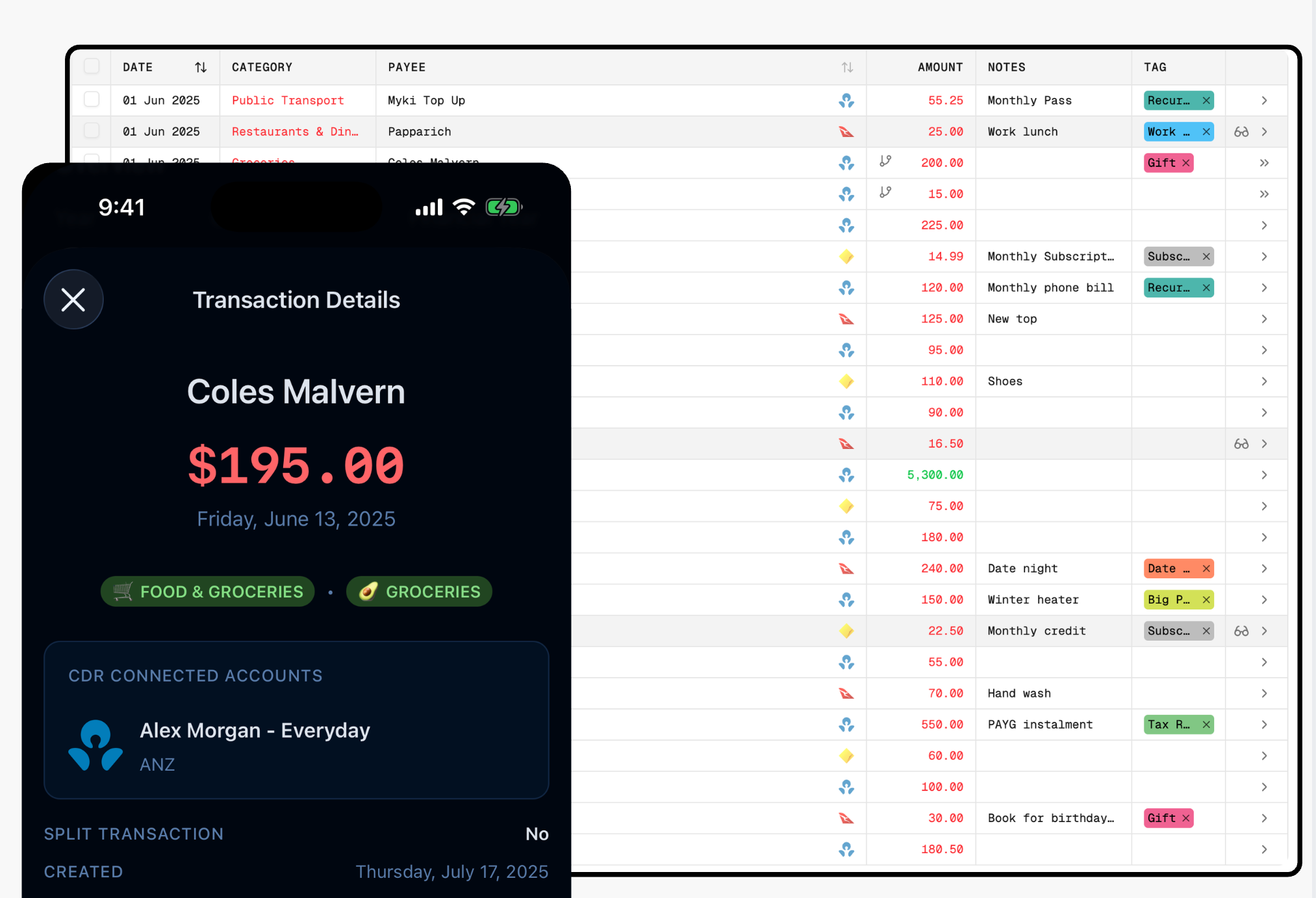This screenshot has height=898, width=1316.
Task: Click the battery charging indicator in the status bar
Action: (503, 207)
